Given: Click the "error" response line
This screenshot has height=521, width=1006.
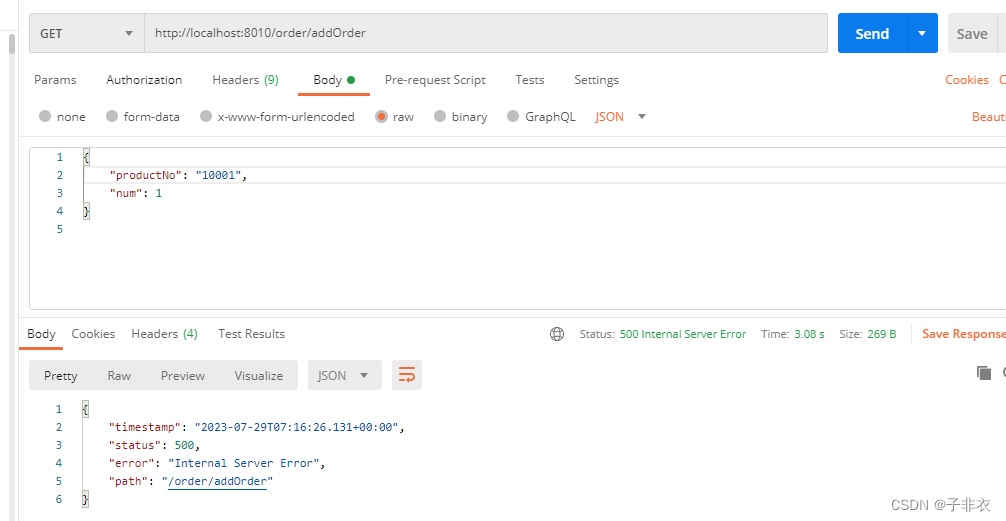Looking at the screenshot, I should 217,463.
